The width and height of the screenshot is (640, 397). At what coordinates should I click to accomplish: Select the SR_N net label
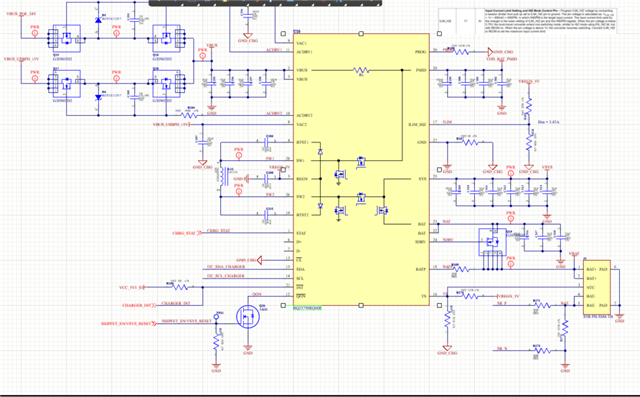tap(502, 349)
